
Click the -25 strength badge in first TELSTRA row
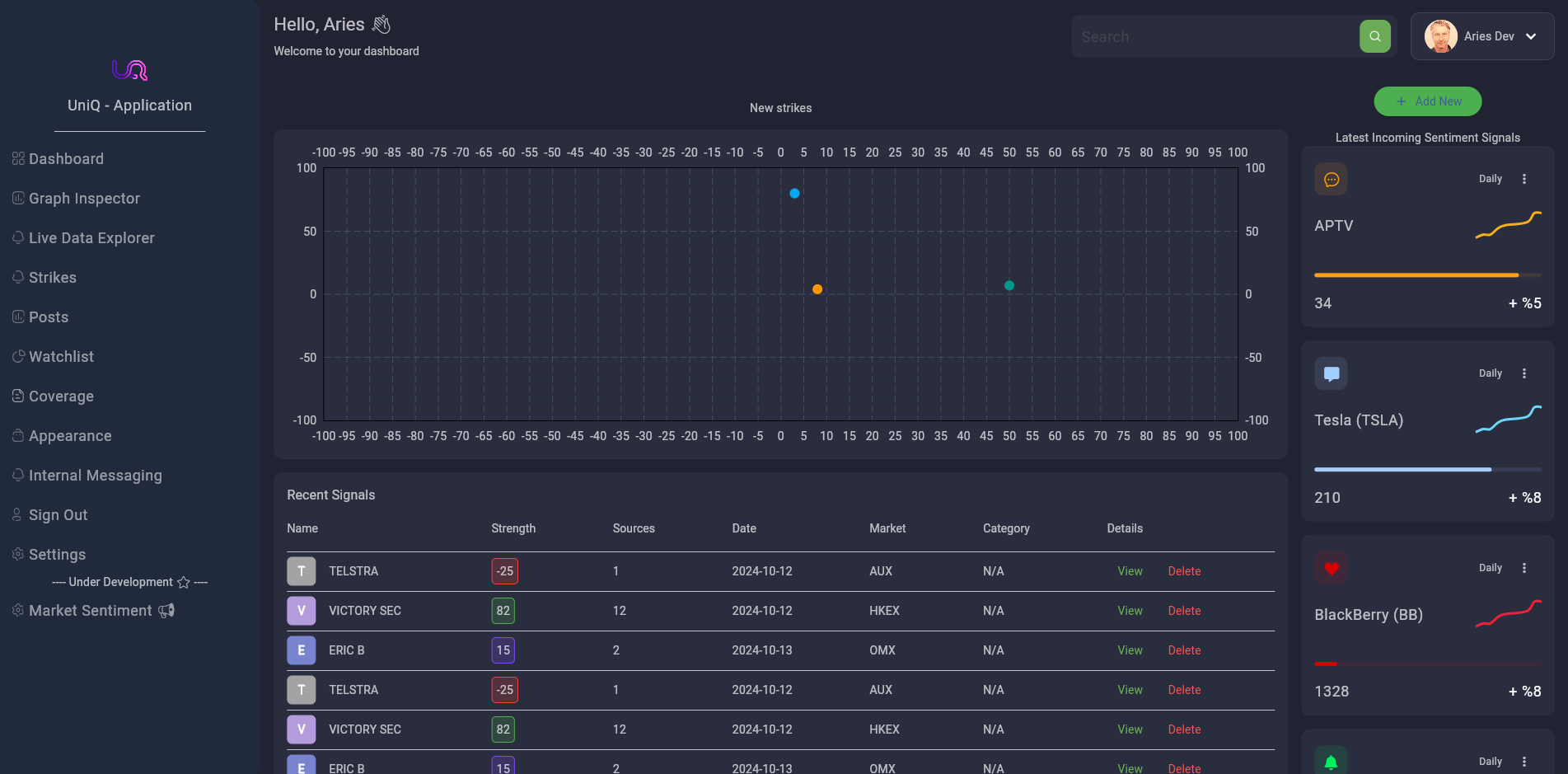(x=504, y=571)
